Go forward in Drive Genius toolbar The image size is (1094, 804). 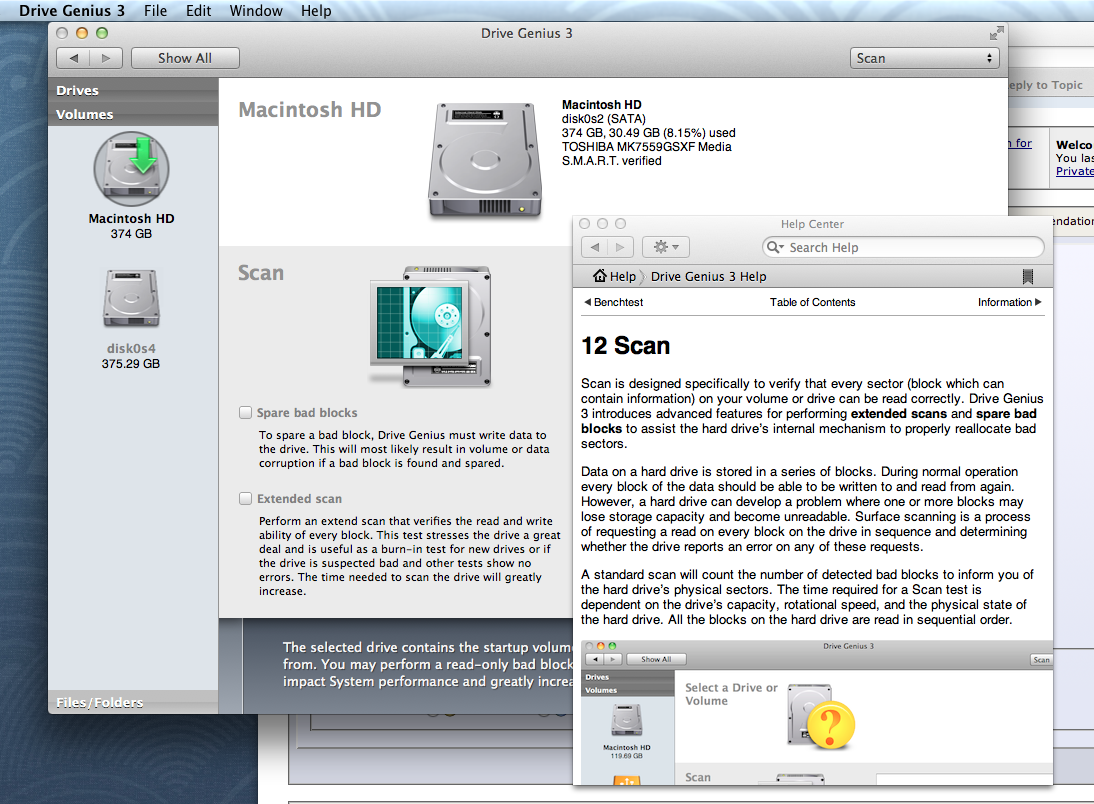(x=106, y=58)
